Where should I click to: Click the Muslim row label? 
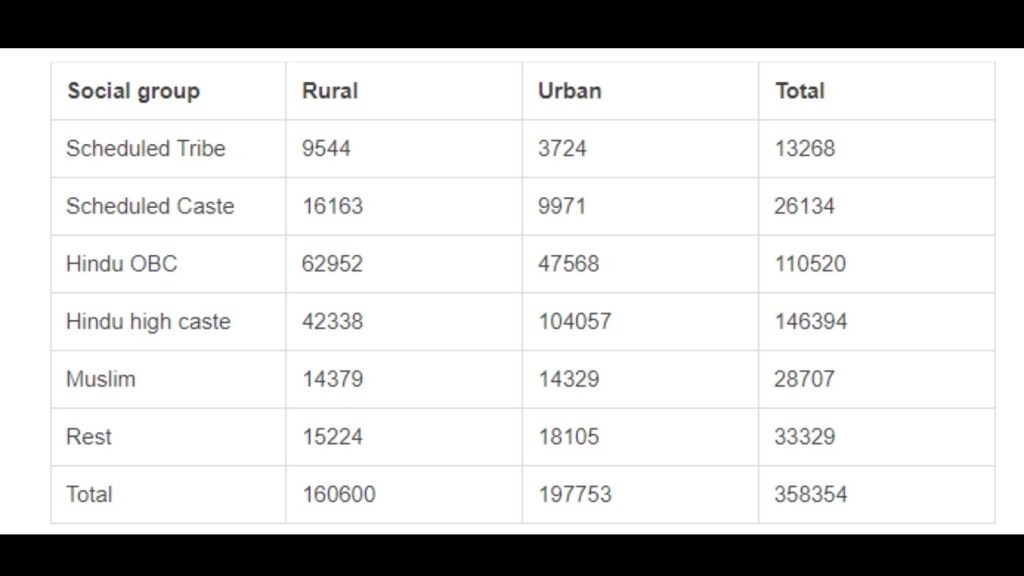tap(101, 380)
